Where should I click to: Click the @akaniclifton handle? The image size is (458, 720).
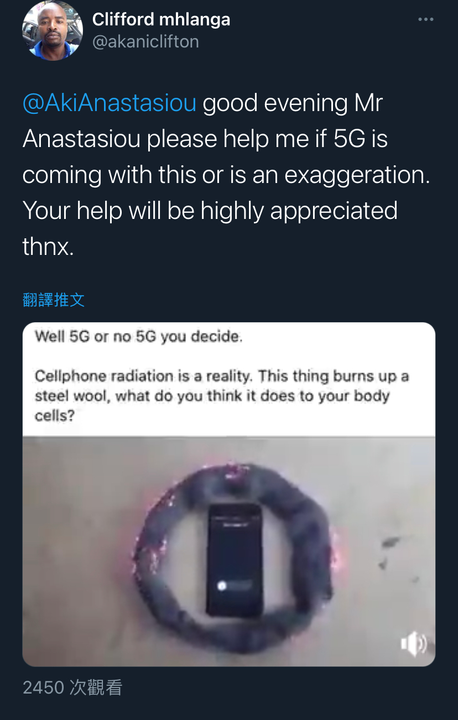click(x=146, y=42)
